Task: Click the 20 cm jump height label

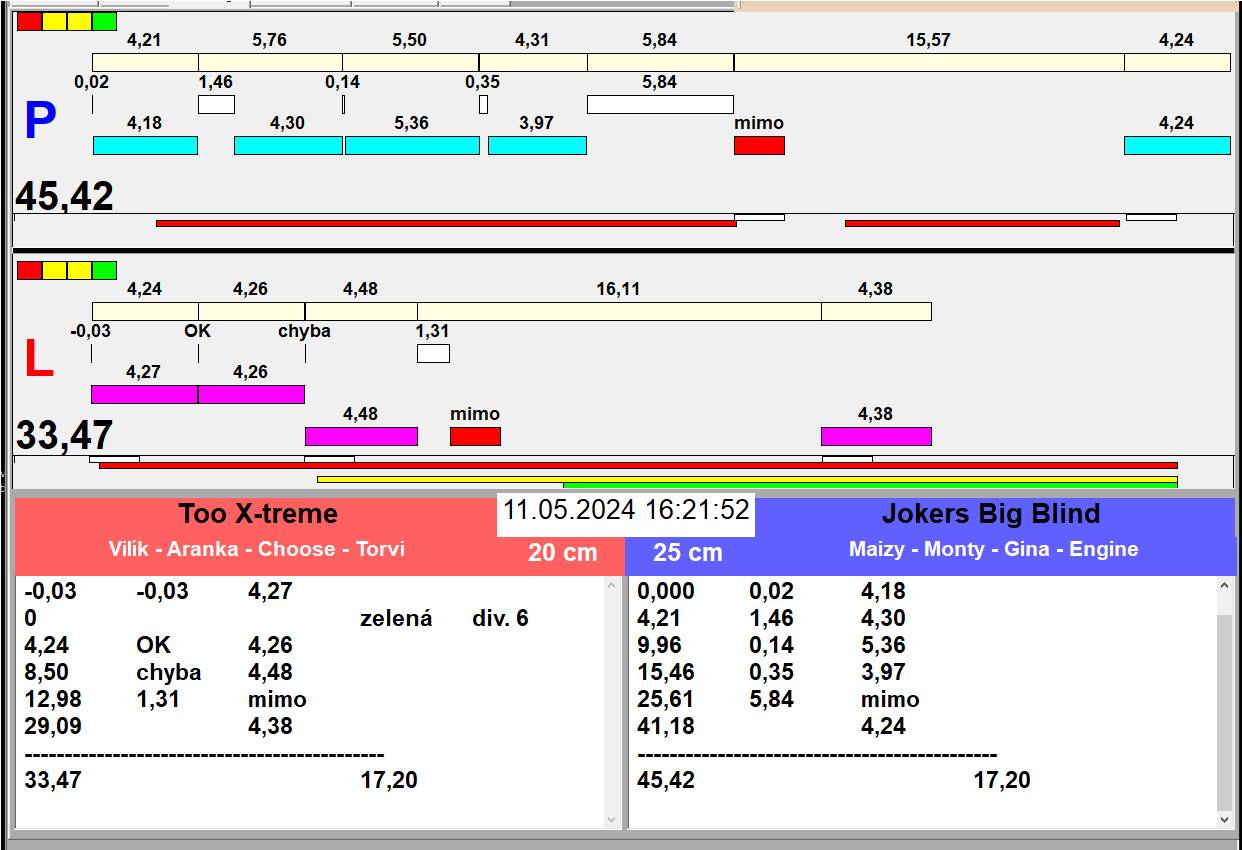Action: pyautogui.click(x=562, y=552)
